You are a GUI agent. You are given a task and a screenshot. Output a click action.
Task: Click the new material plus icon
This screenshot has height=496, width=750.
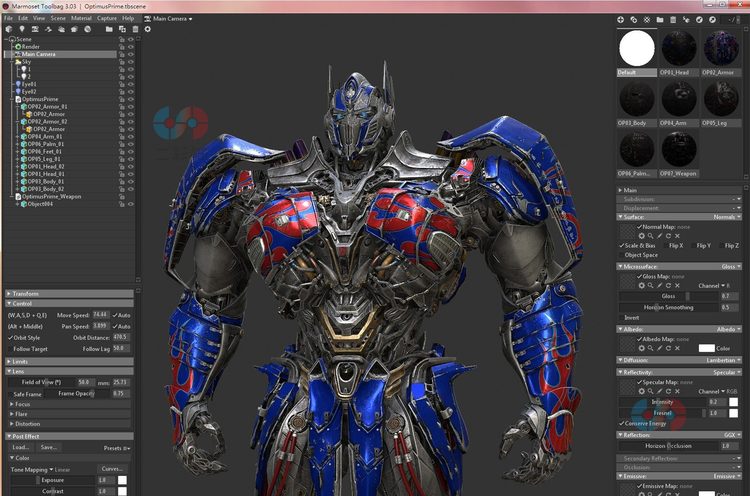[620, 20]
